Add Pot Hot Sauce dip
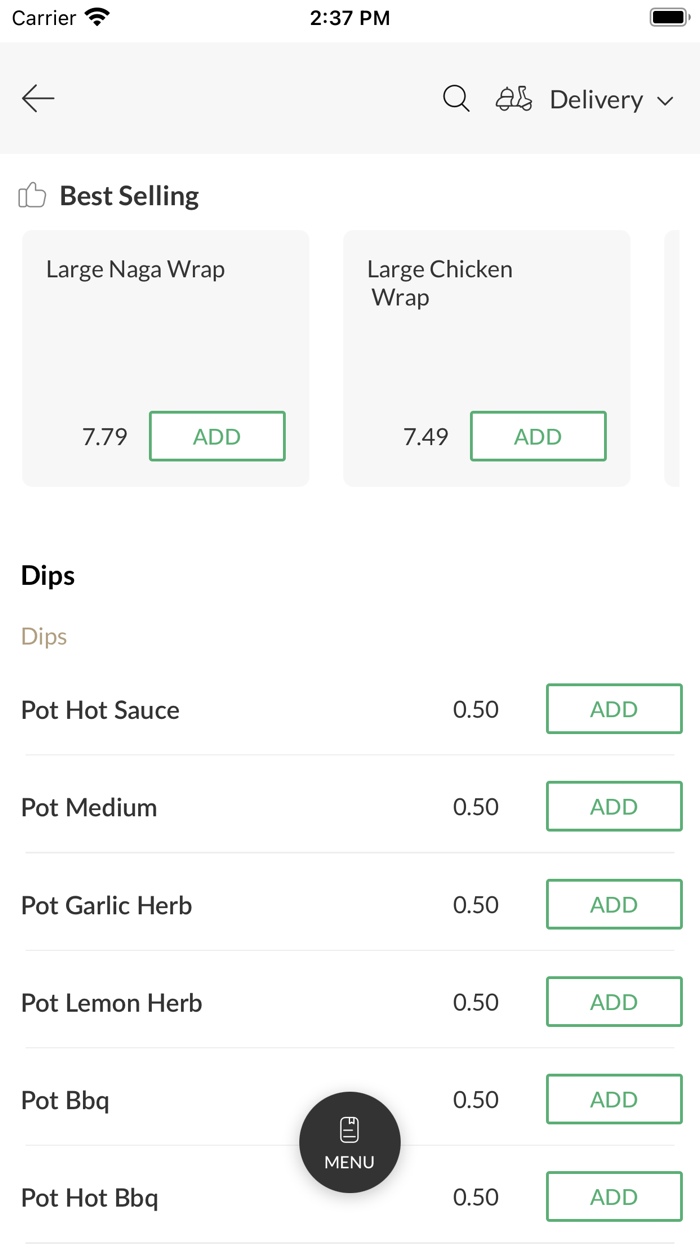Image resolution: width=700 pixels, height=1244 pixels. (614, 709)
